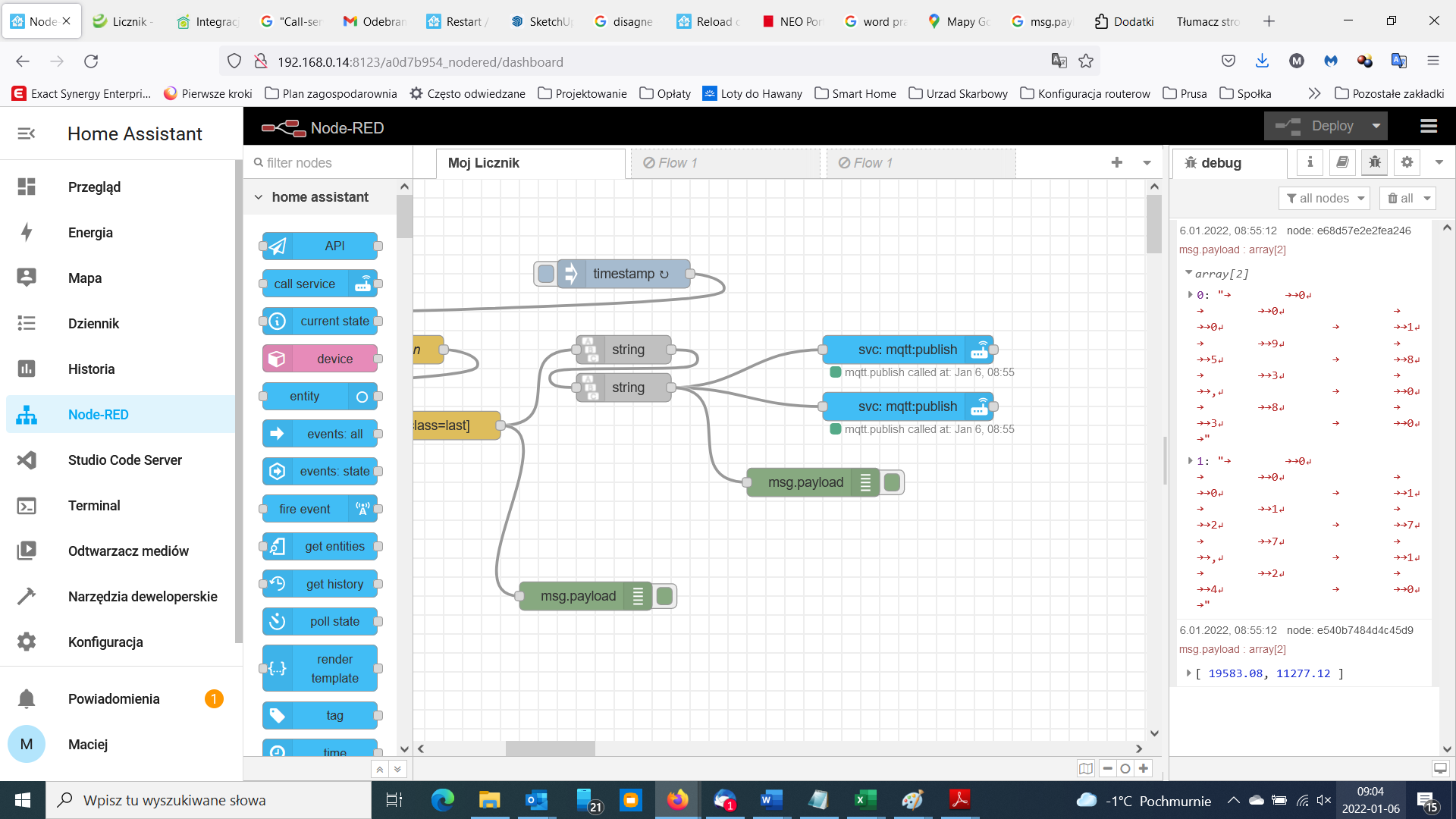Zoom out the flow workspace
Screen dimensions: 1456x819
coord(1108,768)
